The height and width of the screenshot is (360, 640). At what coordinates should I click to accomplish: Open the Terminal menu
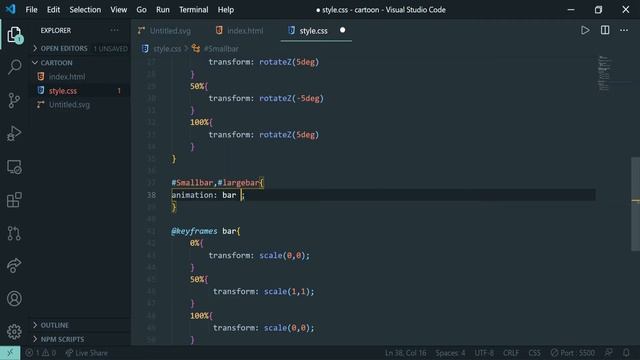pyautogui.click(x=193, y=9)
